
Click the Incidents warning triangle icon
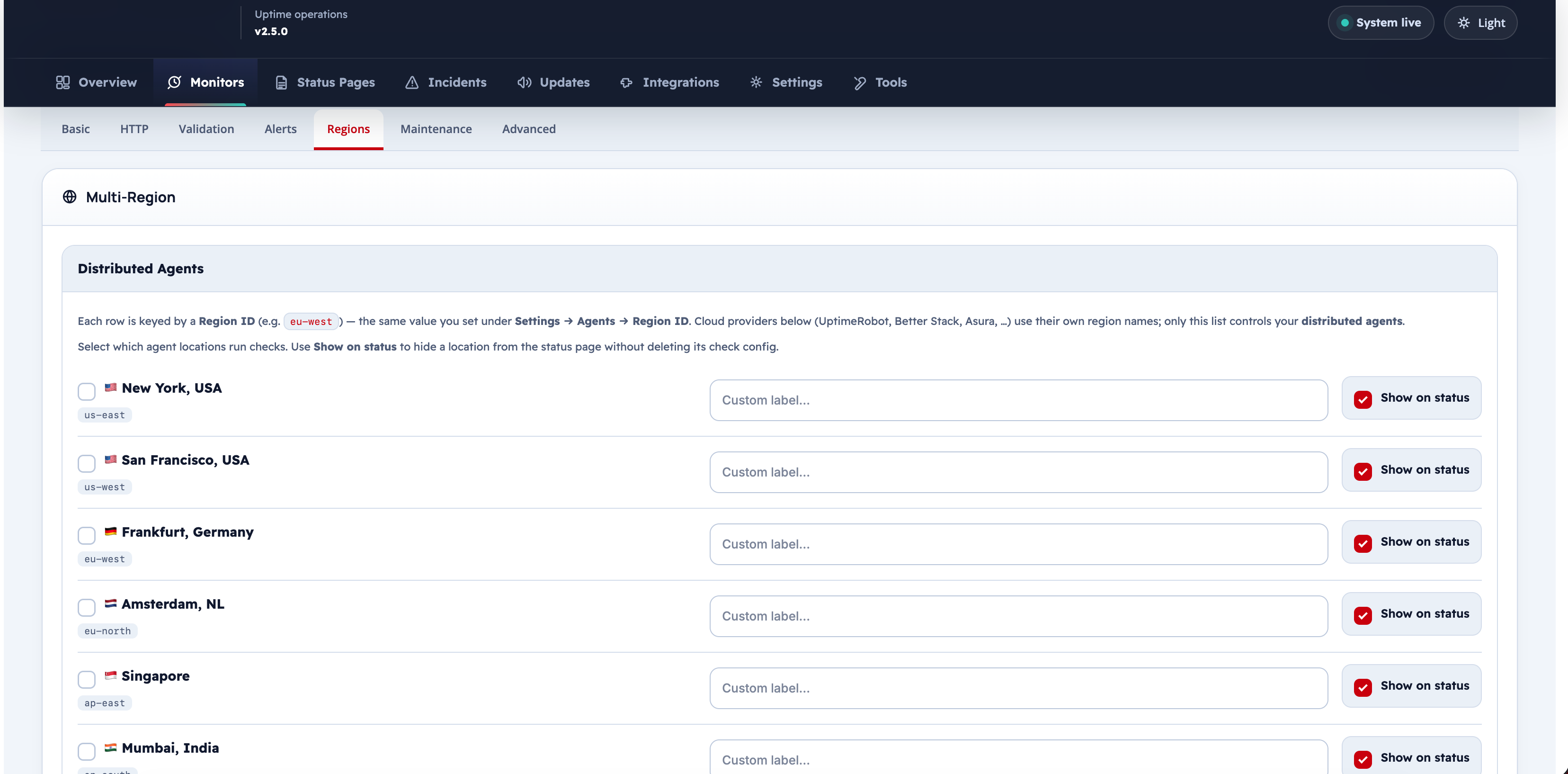[x=412, y=82]
